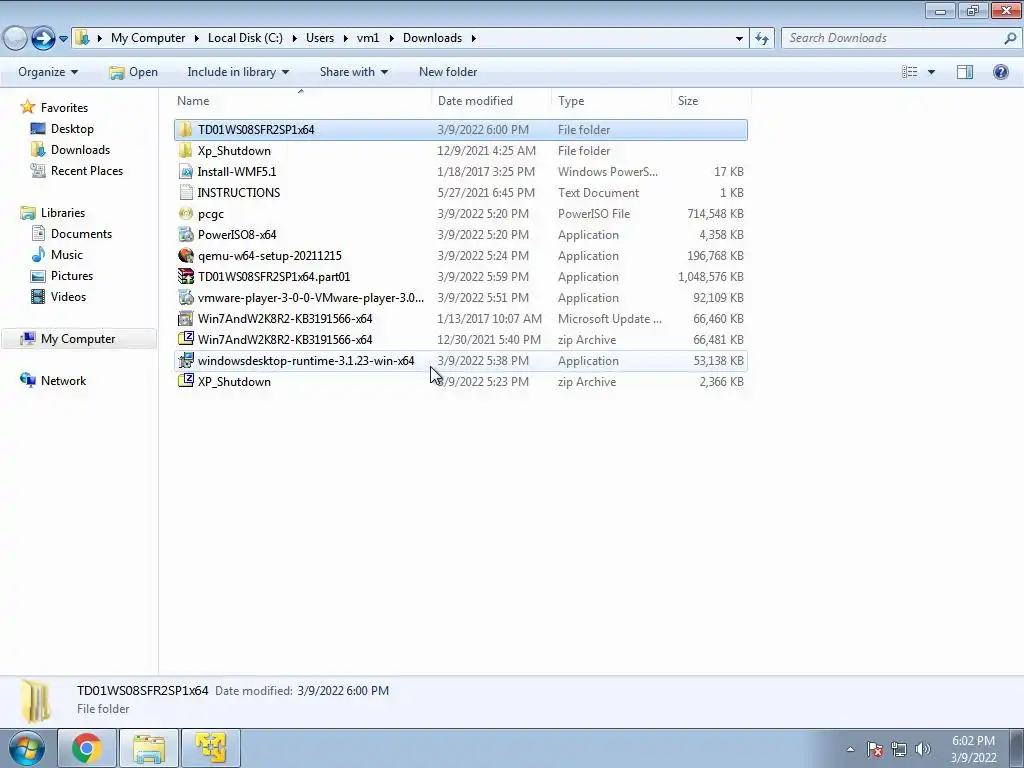Image resolution: width=1024 pixels, height=768 pixels.
Task: Show hidden system tray icons
Action: click(850, 749)
